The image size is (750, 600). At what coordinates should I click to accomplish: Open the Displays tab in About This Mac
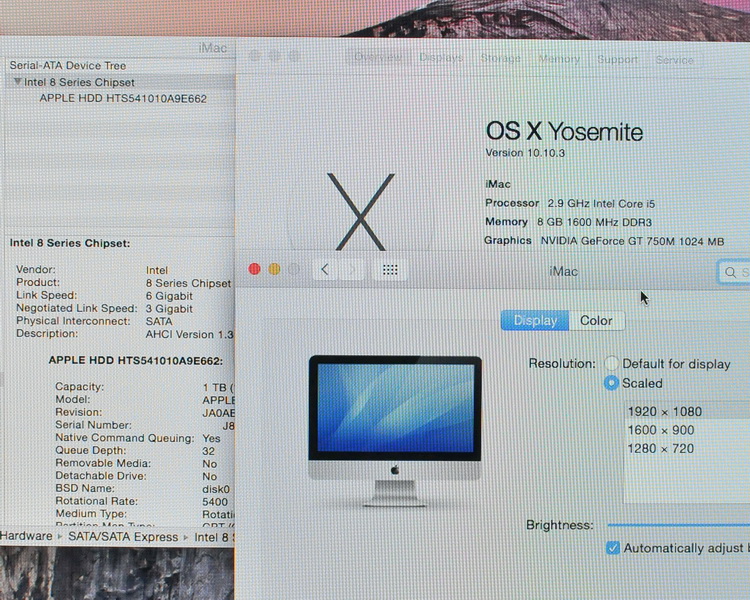pos(441,58)
